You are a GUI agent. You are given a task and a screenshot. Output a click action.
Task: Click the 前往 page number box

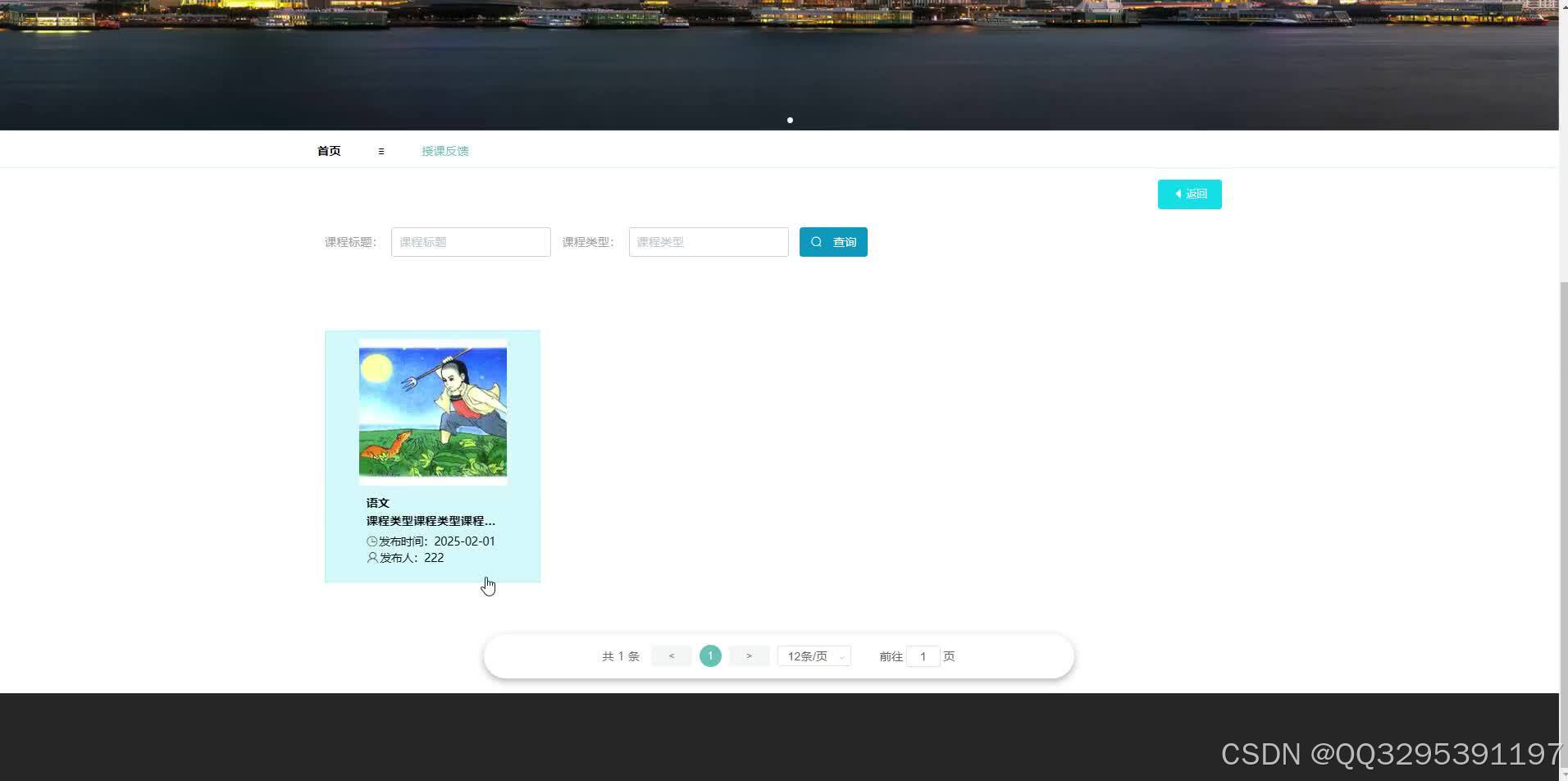pyautogui.click(x=923, y=656)
